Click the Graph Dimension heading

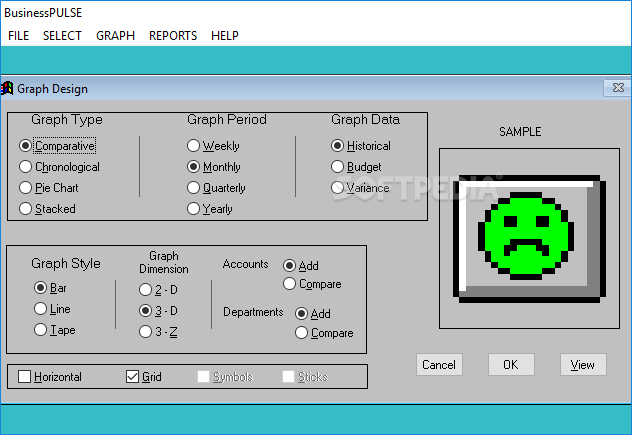[164, 262]
